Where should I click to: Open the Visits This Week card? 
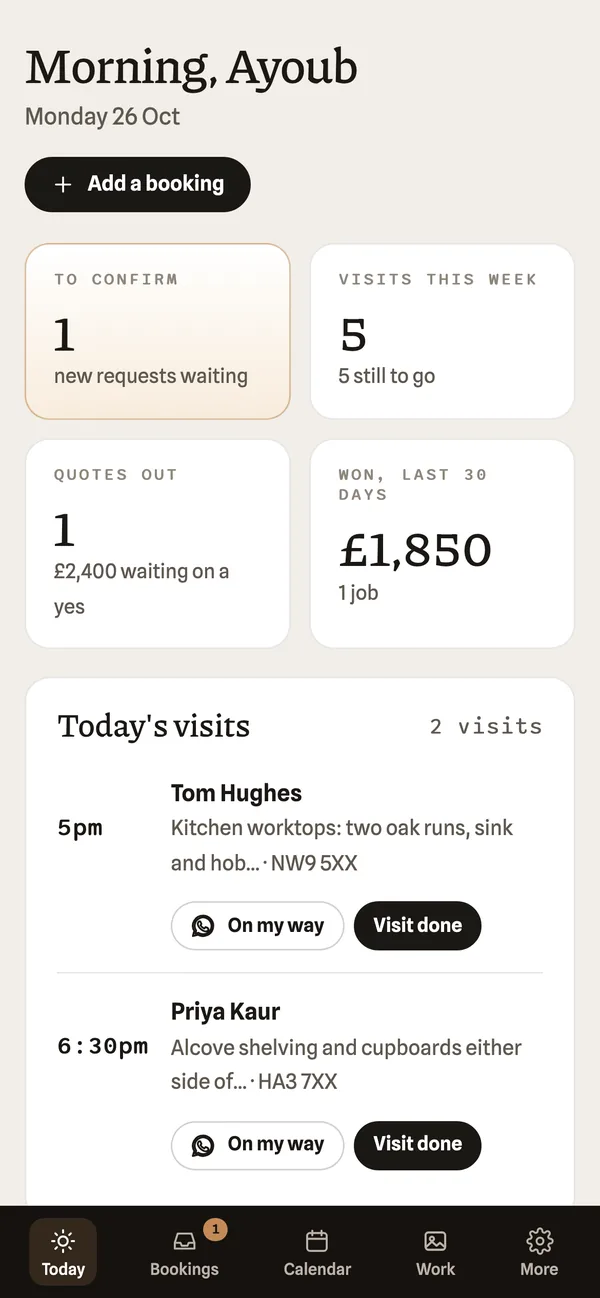click(x=442, y=331)
